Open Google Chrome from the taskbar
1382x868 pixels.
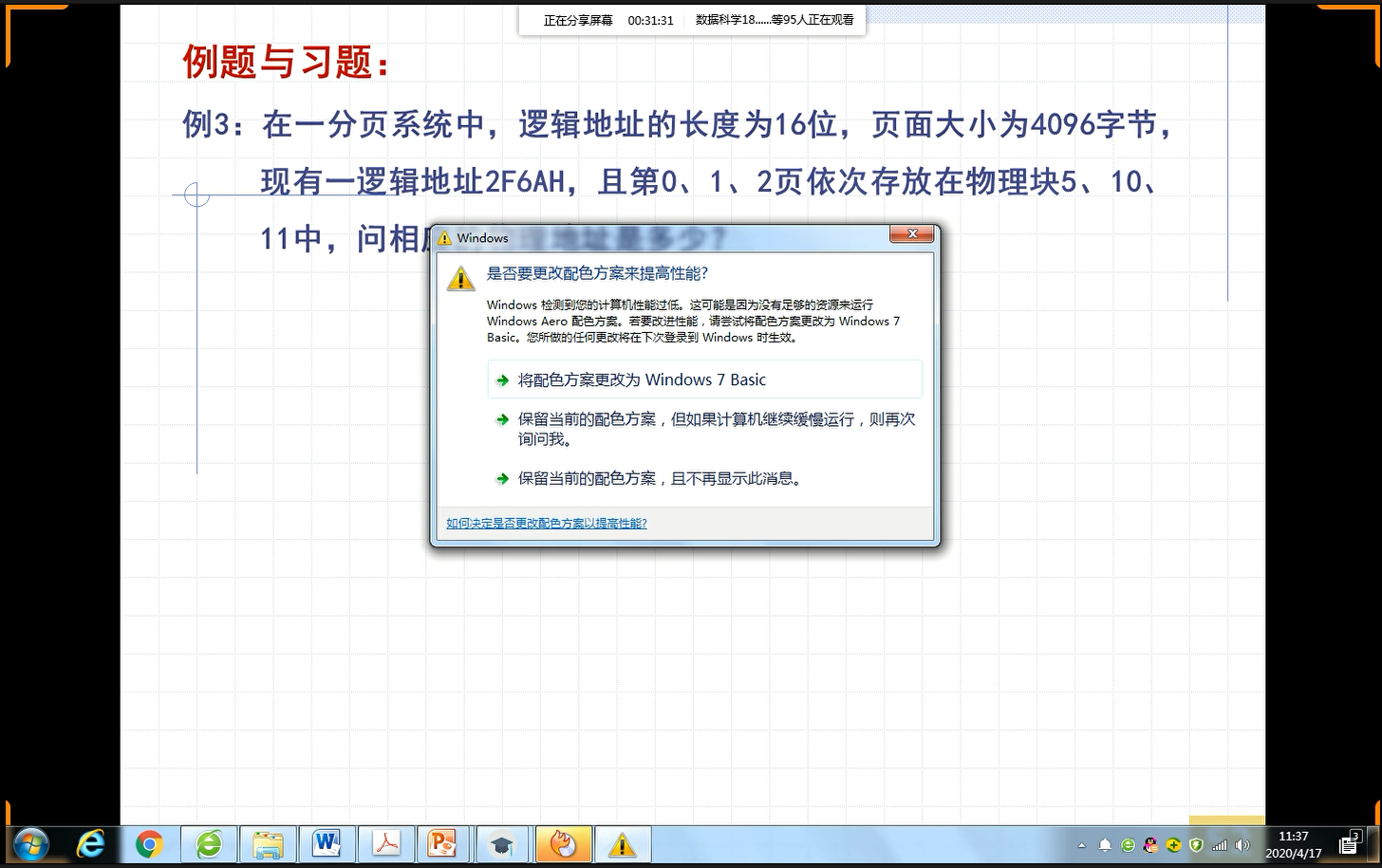[x=149, y=843]
